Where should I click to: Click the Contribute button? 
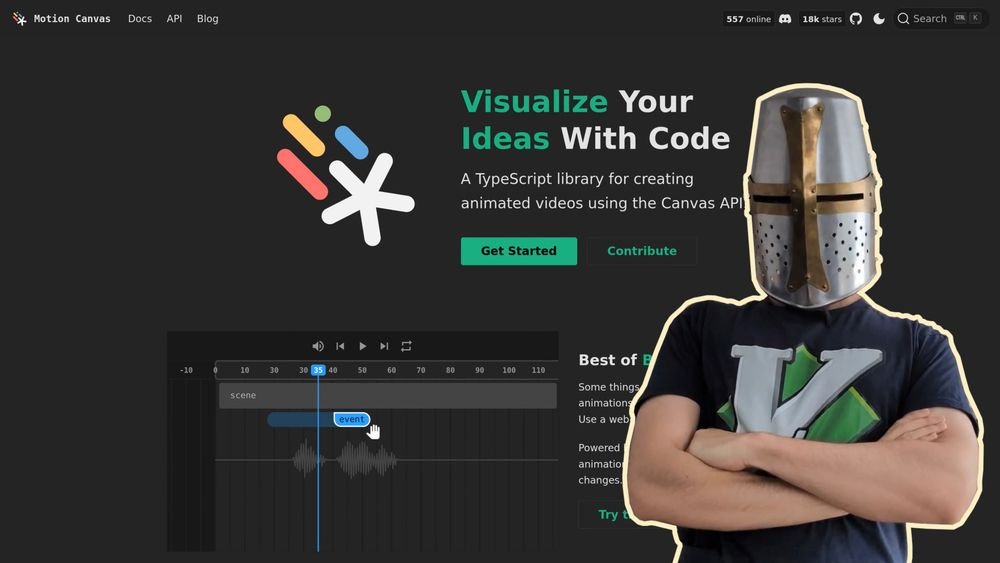(x=641, y=251)
